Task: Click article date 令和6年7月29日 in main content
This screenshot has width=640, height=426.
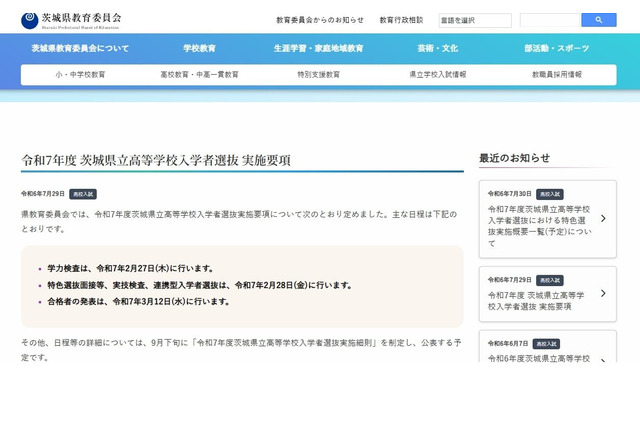Action: [x=43, y=194]
